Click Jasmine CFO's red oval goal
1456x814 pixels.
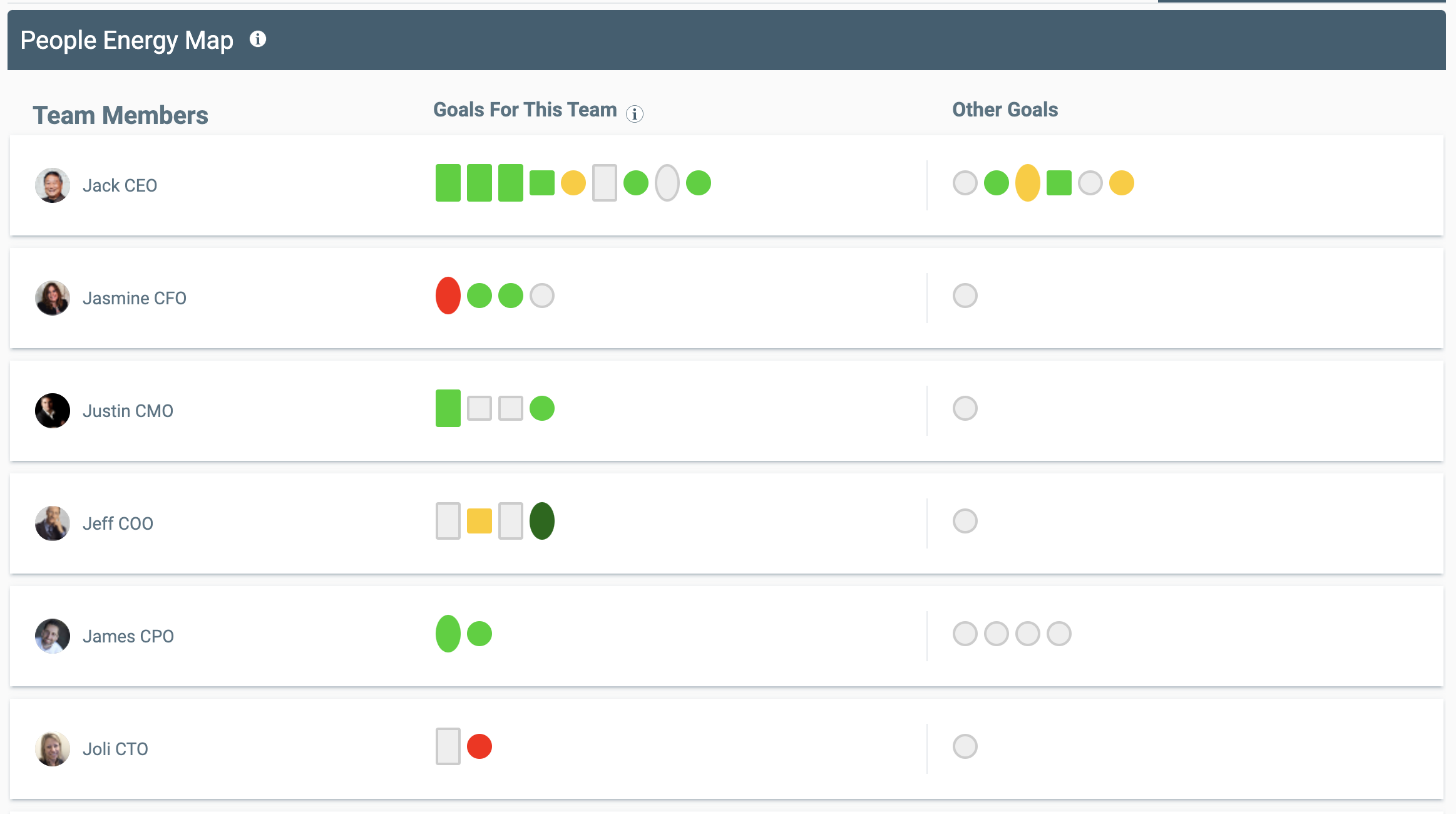pyautogui.click(x=448, y=296)
